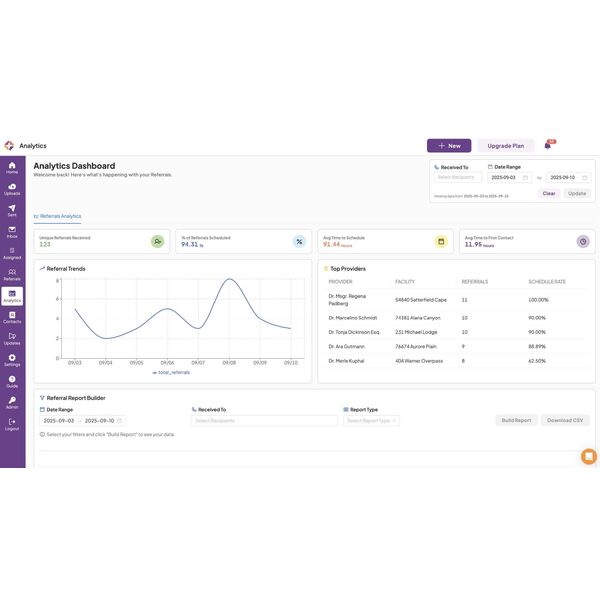This screenshot has height=600, width=600.
Task: Click facility 74381 Alana Canyon
Action: (x=418, y=318)
